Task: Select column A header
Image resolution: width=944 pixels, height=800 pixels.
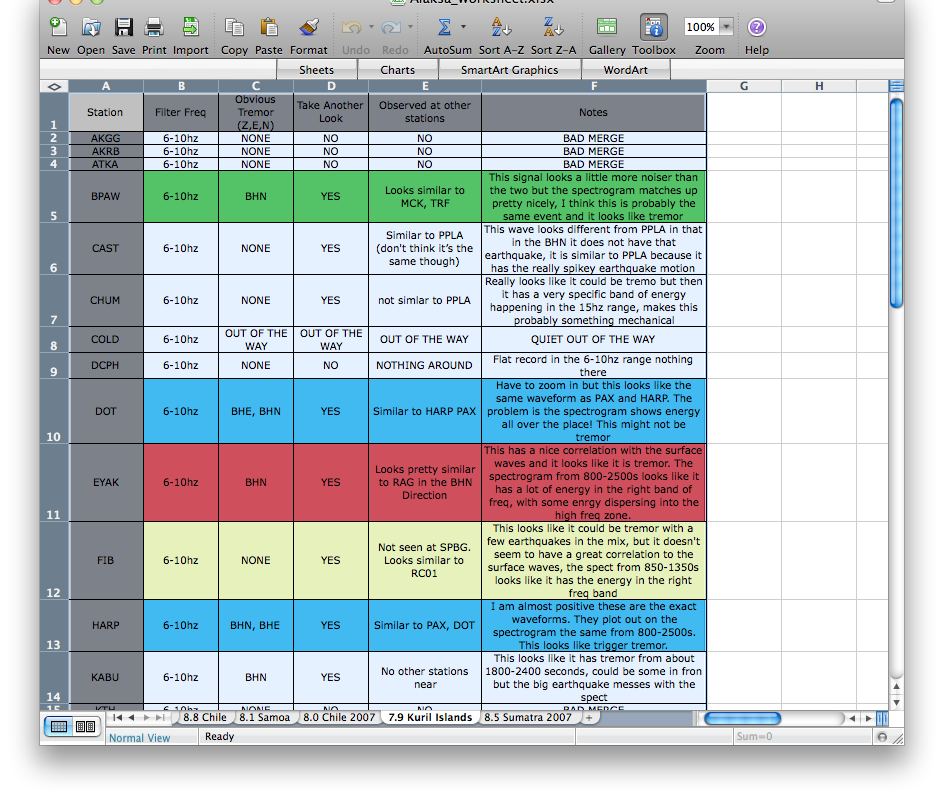Action: (106, 87)
